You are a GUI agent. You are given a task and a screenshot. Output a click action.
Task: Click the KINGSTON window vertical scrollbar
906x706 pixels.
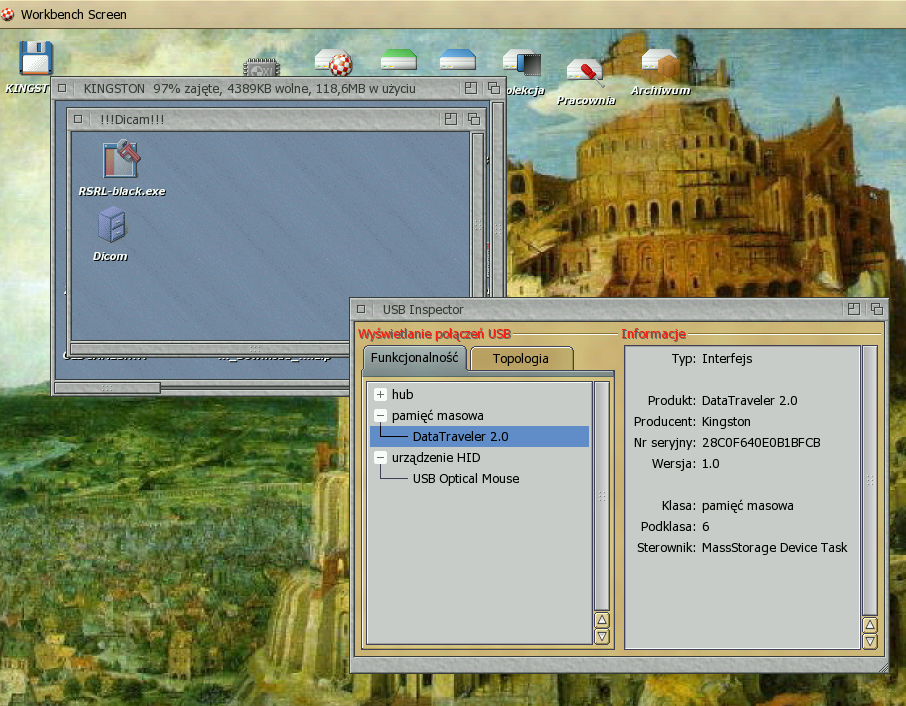pos(497,228)
